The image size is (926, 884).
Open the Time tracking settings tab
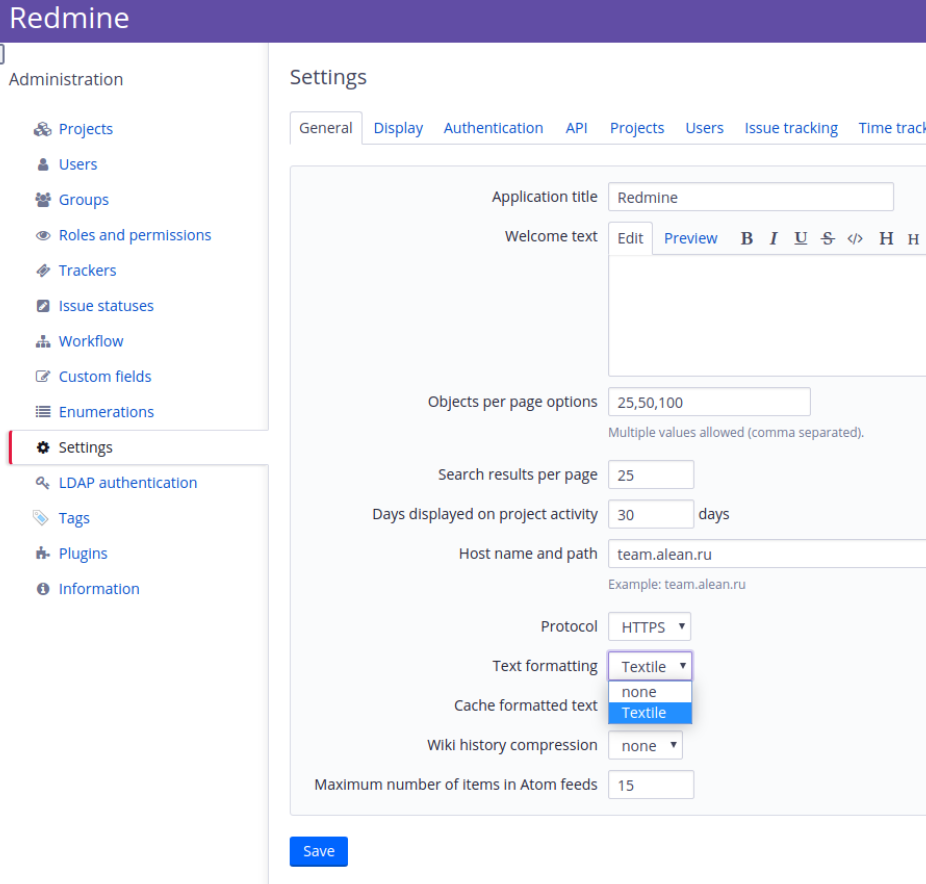tap(892, 128)
